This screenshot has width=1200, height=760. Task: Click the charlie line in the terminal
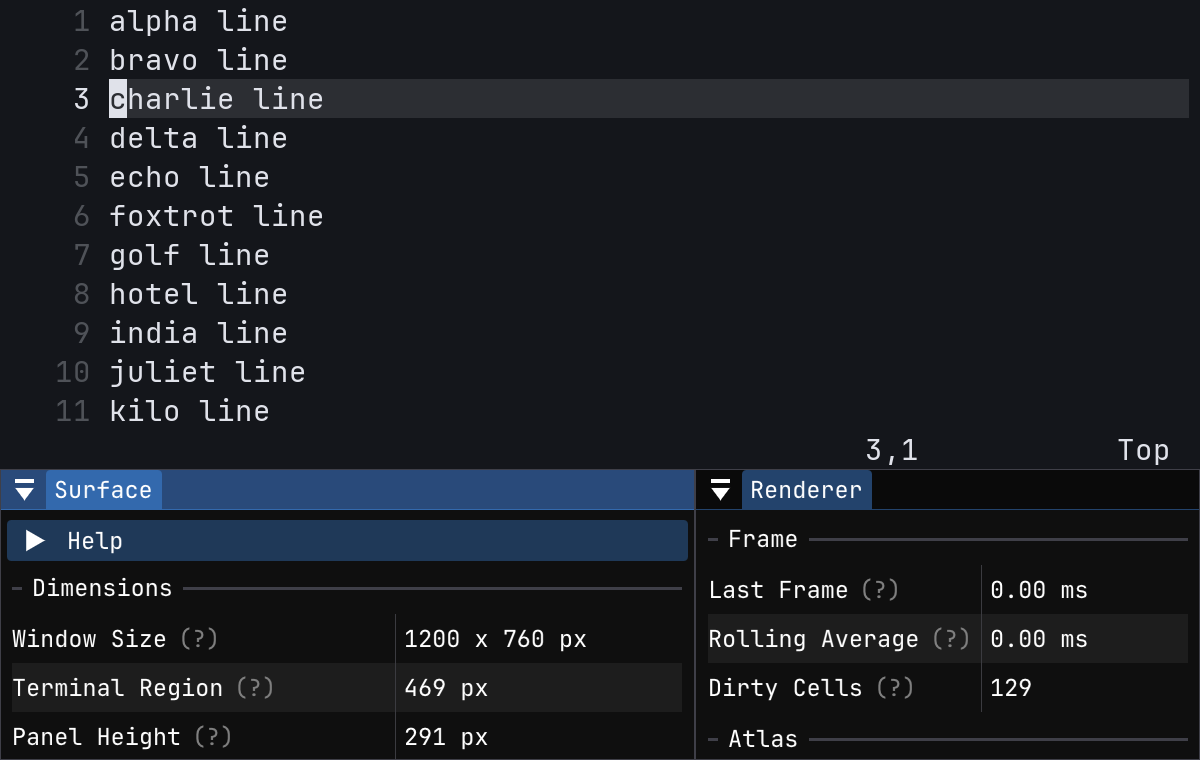(216, 98)
